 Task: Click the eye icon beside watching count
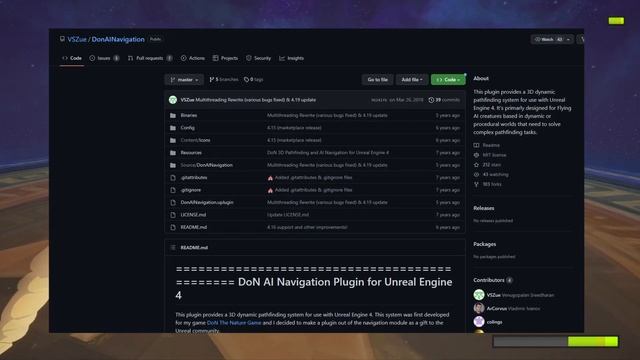pyautogui.click(x=476, y=175)
